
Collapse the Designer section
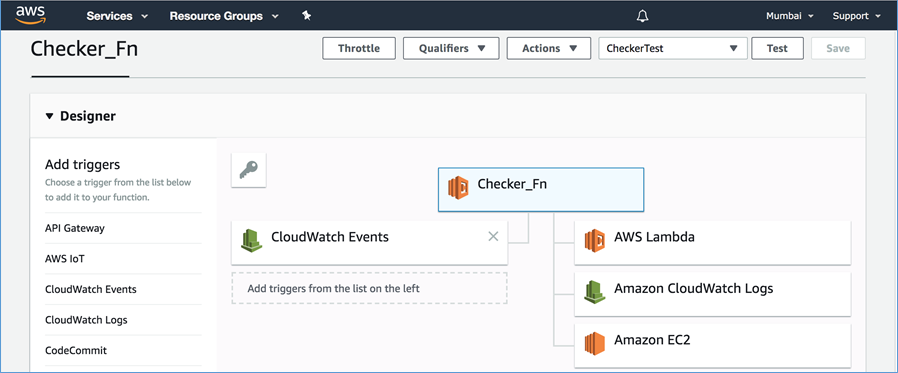point(49,116)
